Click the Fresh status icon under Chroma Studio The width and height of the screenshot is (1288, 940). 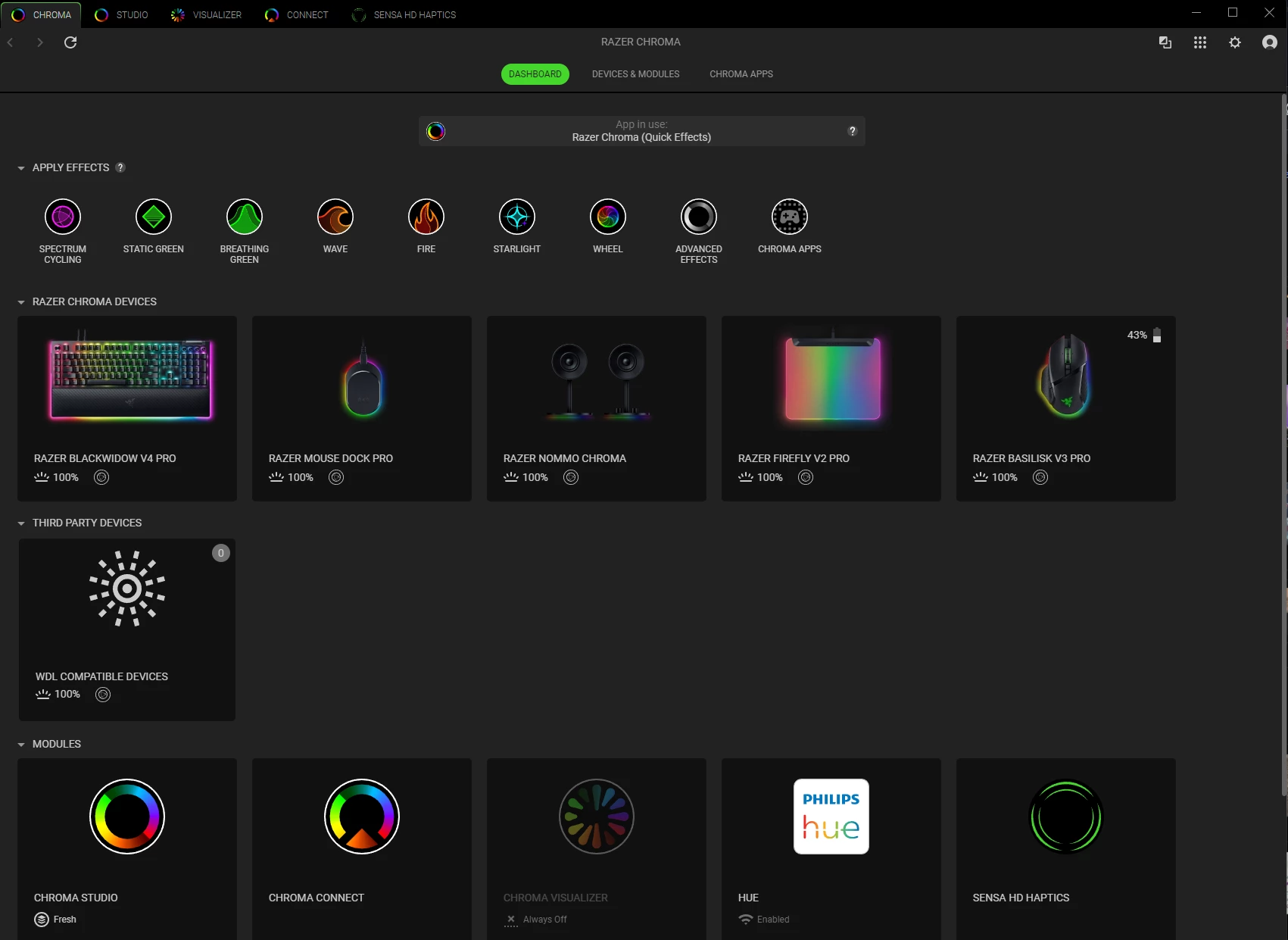pyautogui.click(x=42, y=920)
